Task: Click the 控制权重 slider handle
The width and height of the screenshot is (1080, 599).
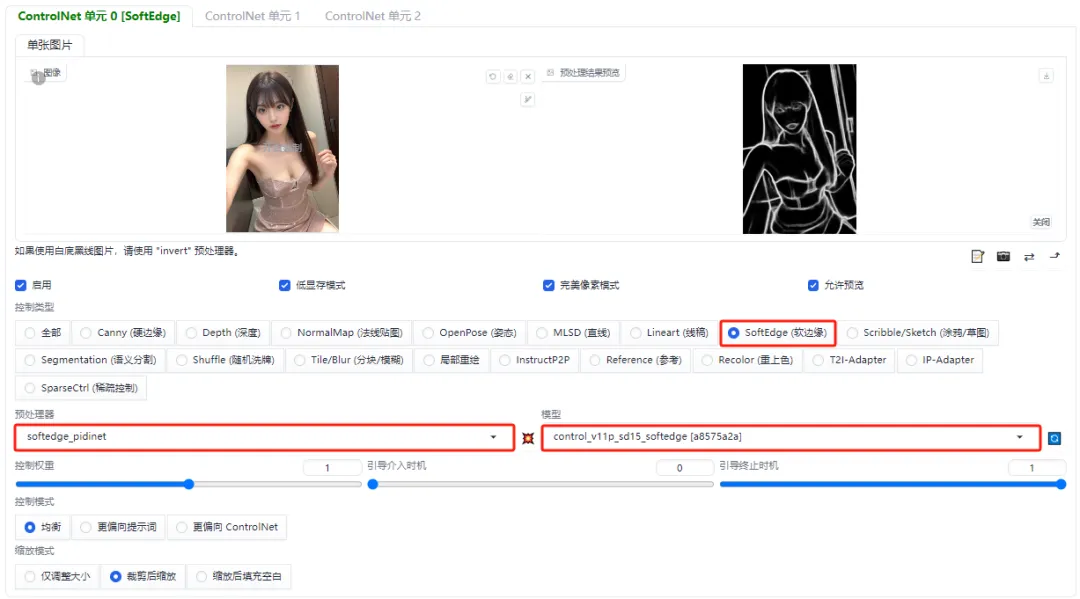Action: pyautogui.click(x=188, y=484)
